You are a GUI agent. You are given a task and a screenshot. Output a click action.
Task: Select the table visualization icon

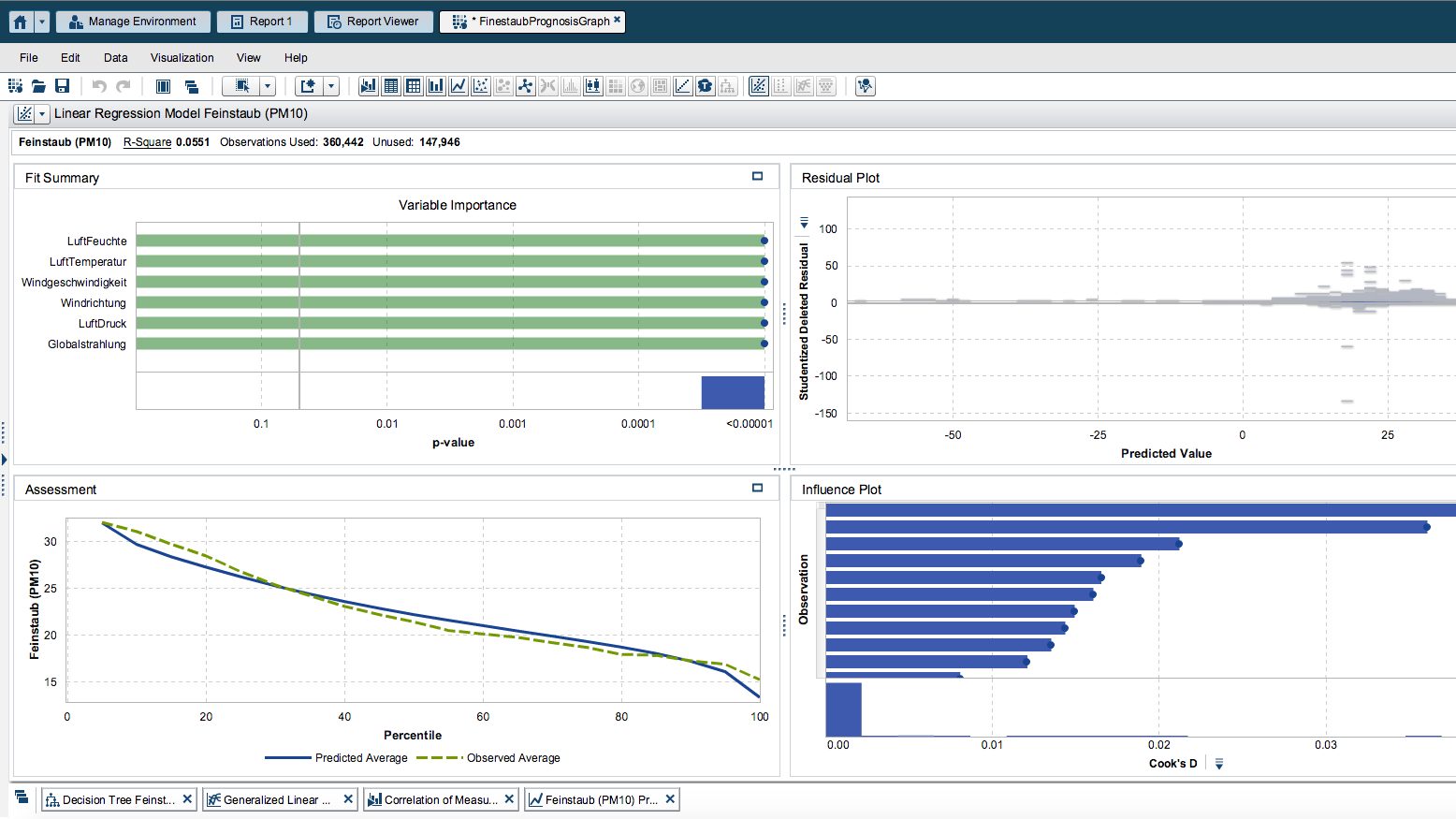(x=391, y=86)
